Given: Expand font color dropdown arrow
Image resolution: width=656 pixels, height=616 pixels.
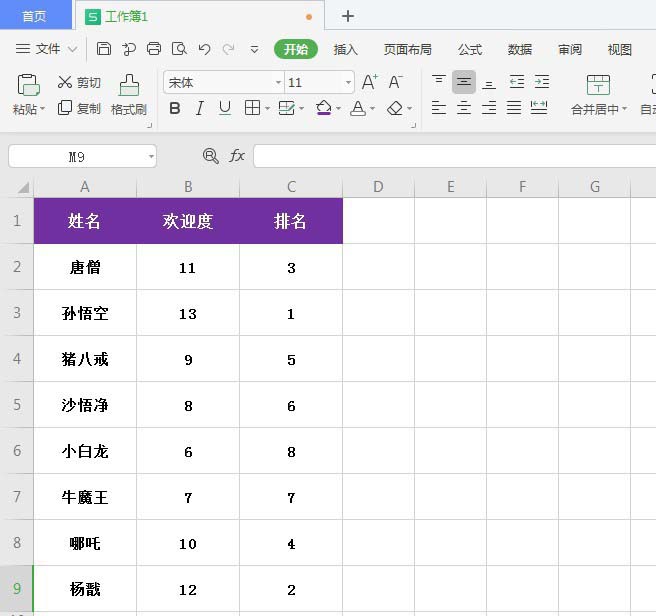Looking at the screenshot, I should (x=372, y=109).
